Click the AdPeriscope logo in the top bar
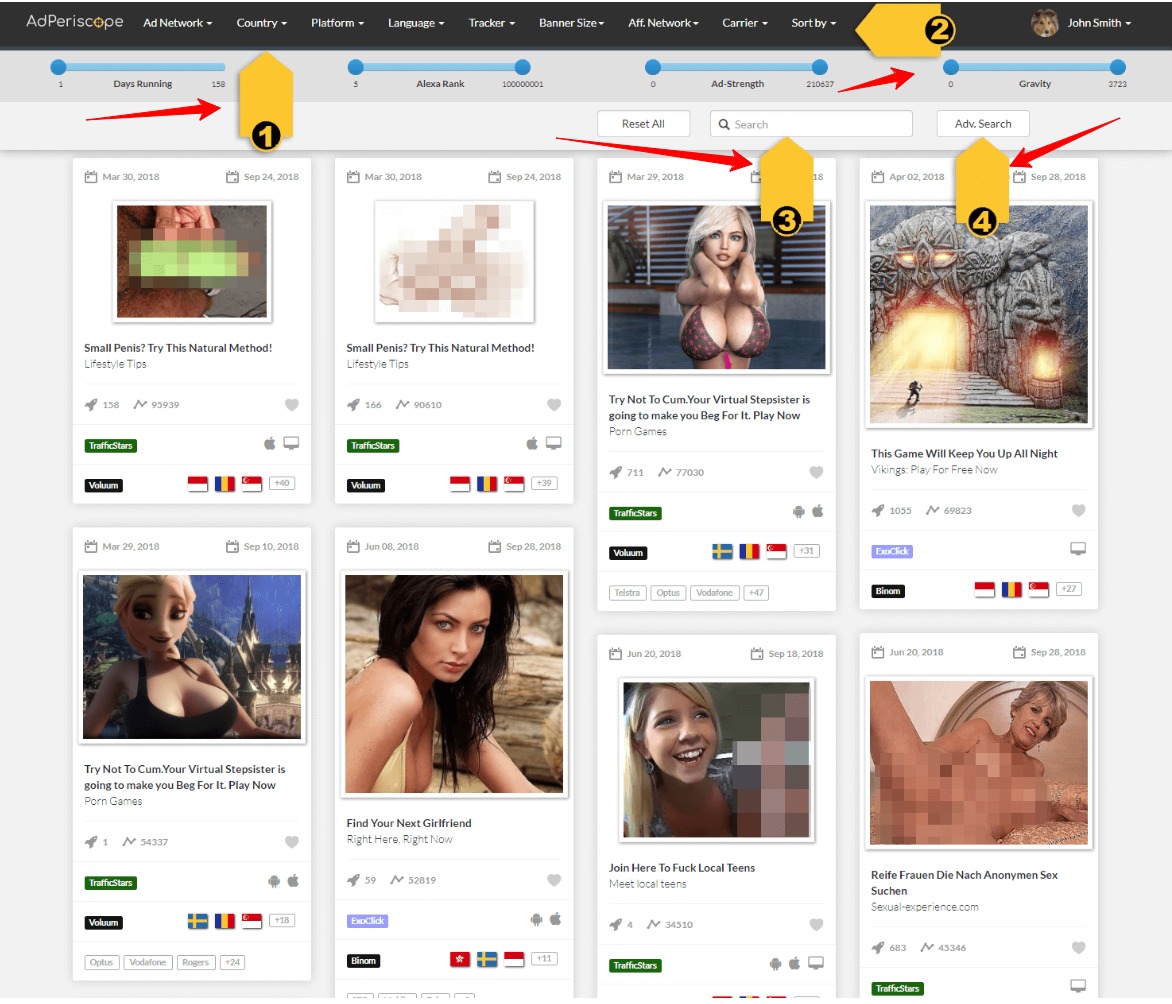Viewport: 1172px width, 1004px height. [73, 21]
